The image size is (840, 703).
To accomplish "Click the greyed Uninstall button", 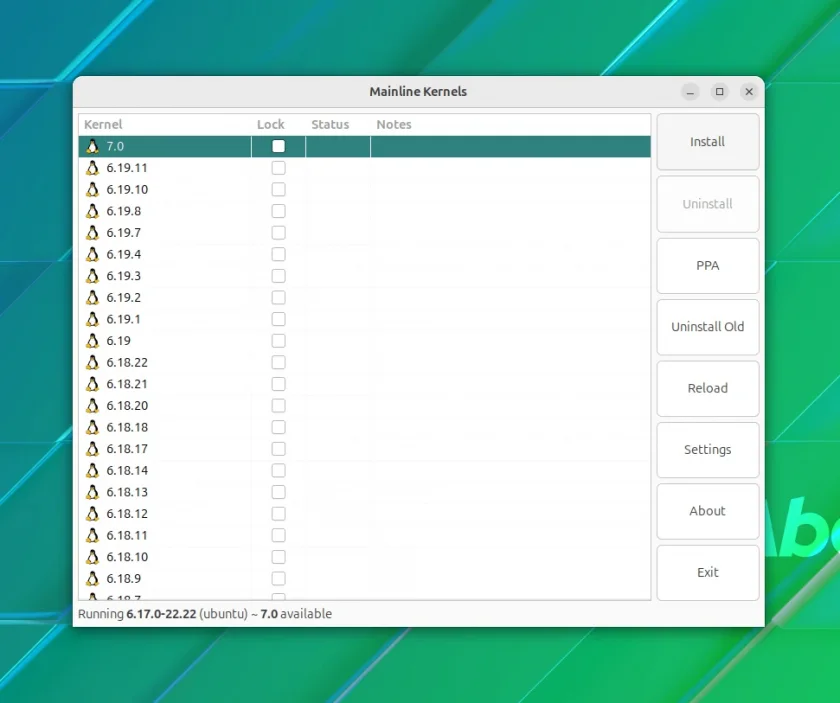I will click(708, 204).
